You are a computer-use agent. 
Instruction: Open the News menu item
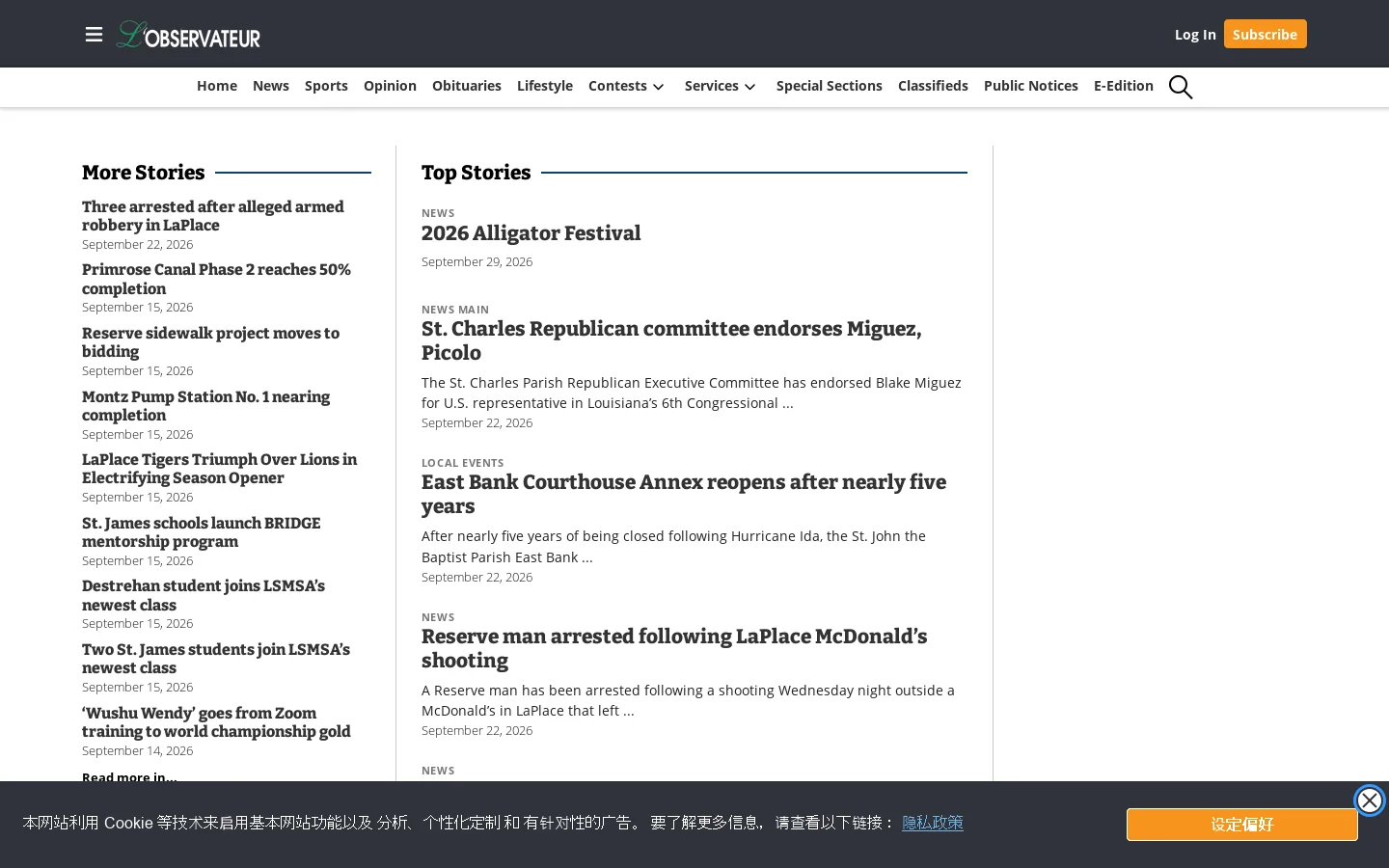click(x=271, y=86)
